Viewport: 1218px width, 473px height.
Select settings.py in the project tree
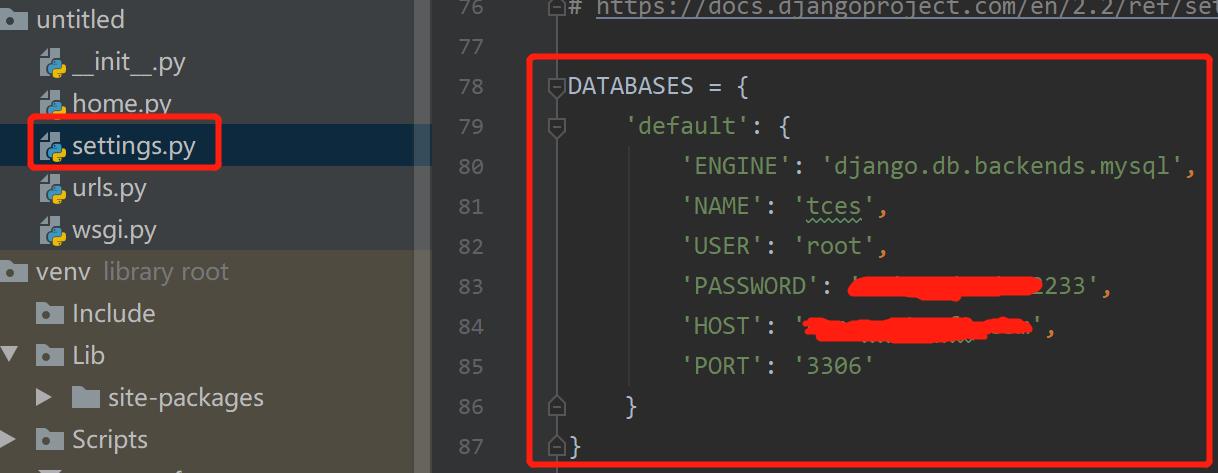pos(132,147)
